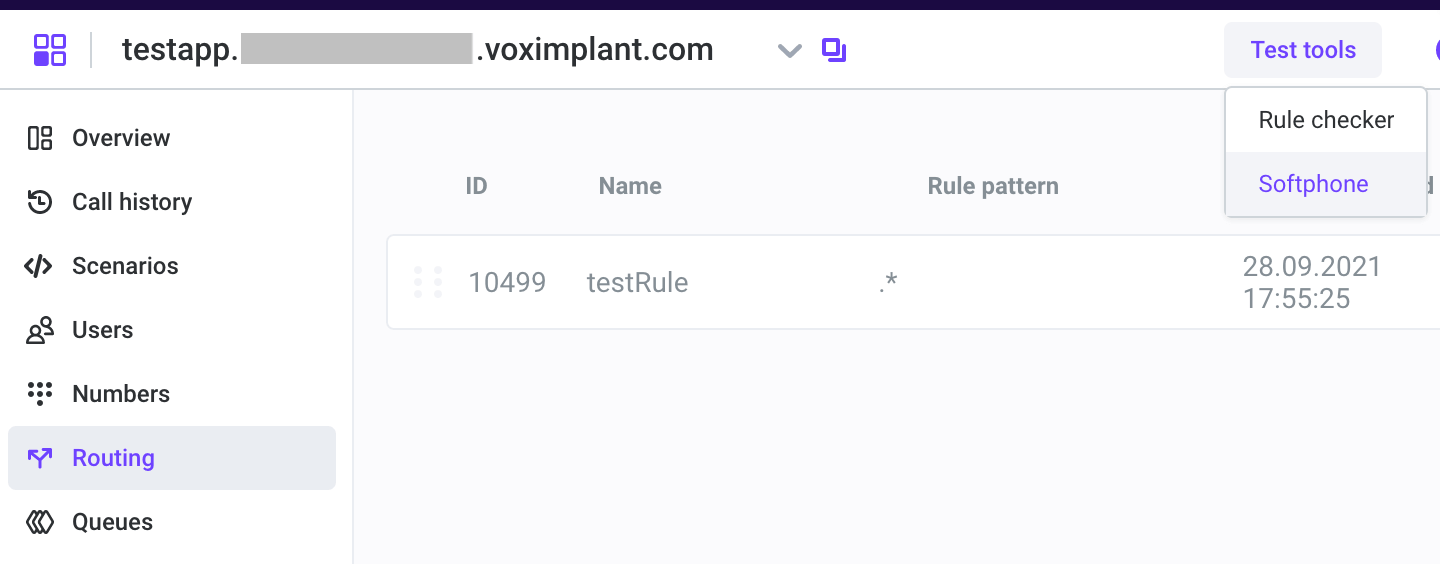
Task: Click the copy application name icon
Action: click(x=834, y=49)
